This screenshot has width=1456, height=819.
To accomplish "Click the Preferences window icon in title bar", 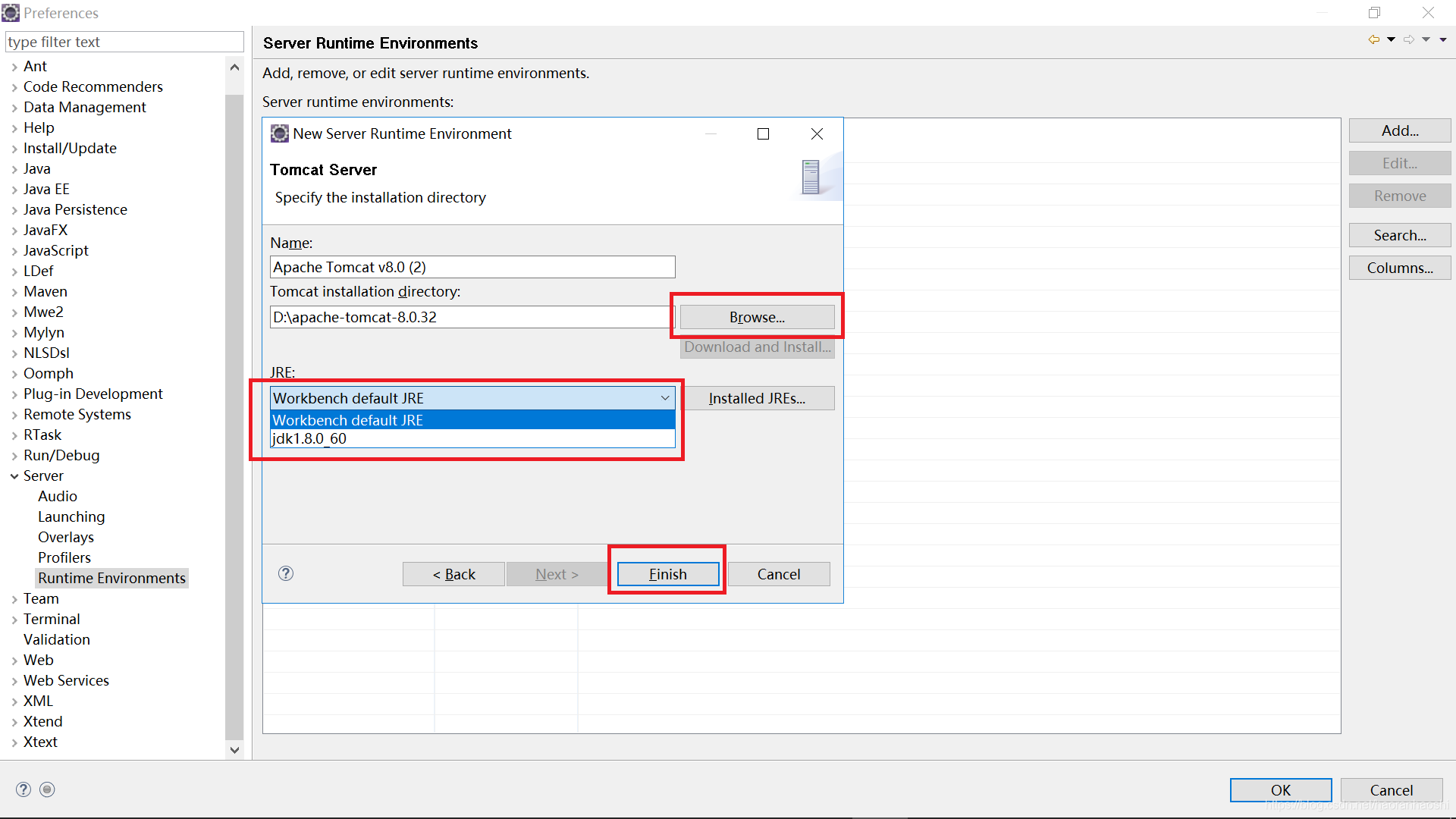I will pyautogui.click(x=11, y=12).
